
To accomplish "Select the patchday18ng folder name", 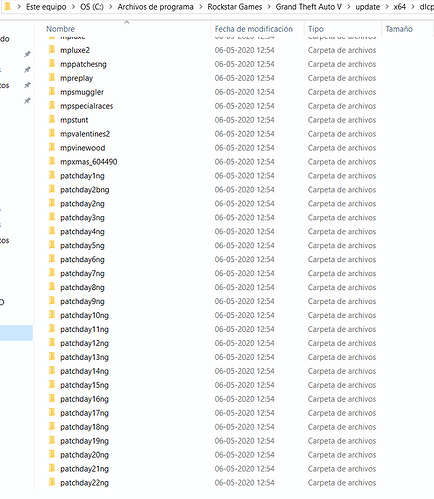I will coord(84,427).
